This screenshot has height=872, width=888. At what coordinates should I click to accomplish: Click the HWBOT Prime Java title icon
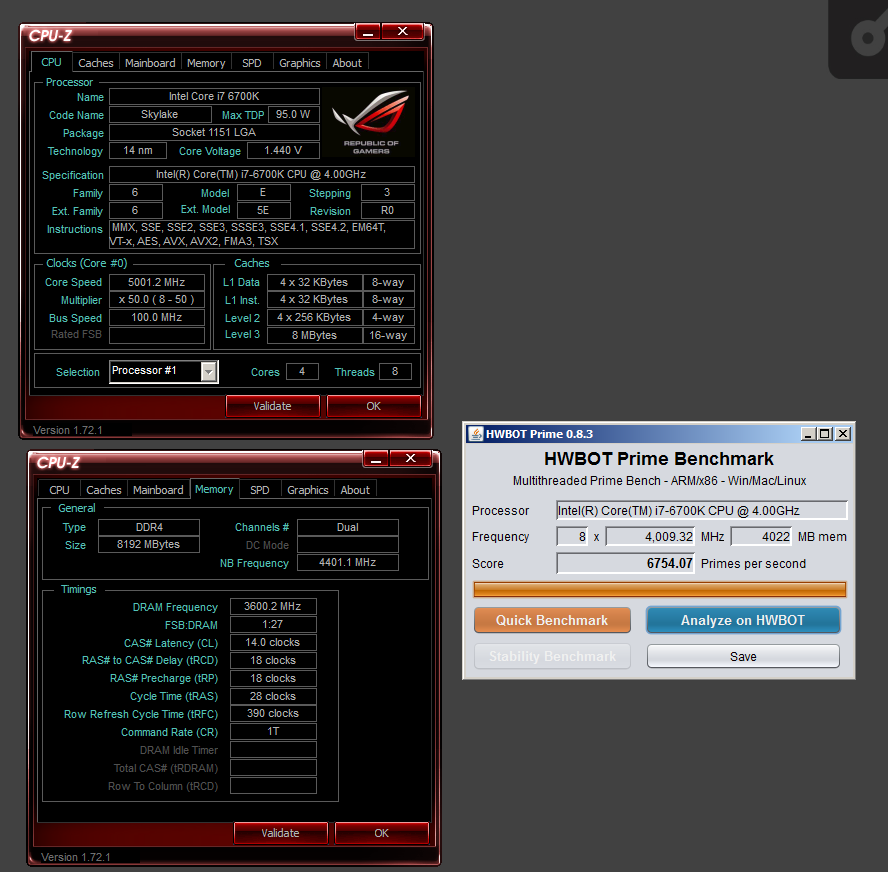(476, 434)
